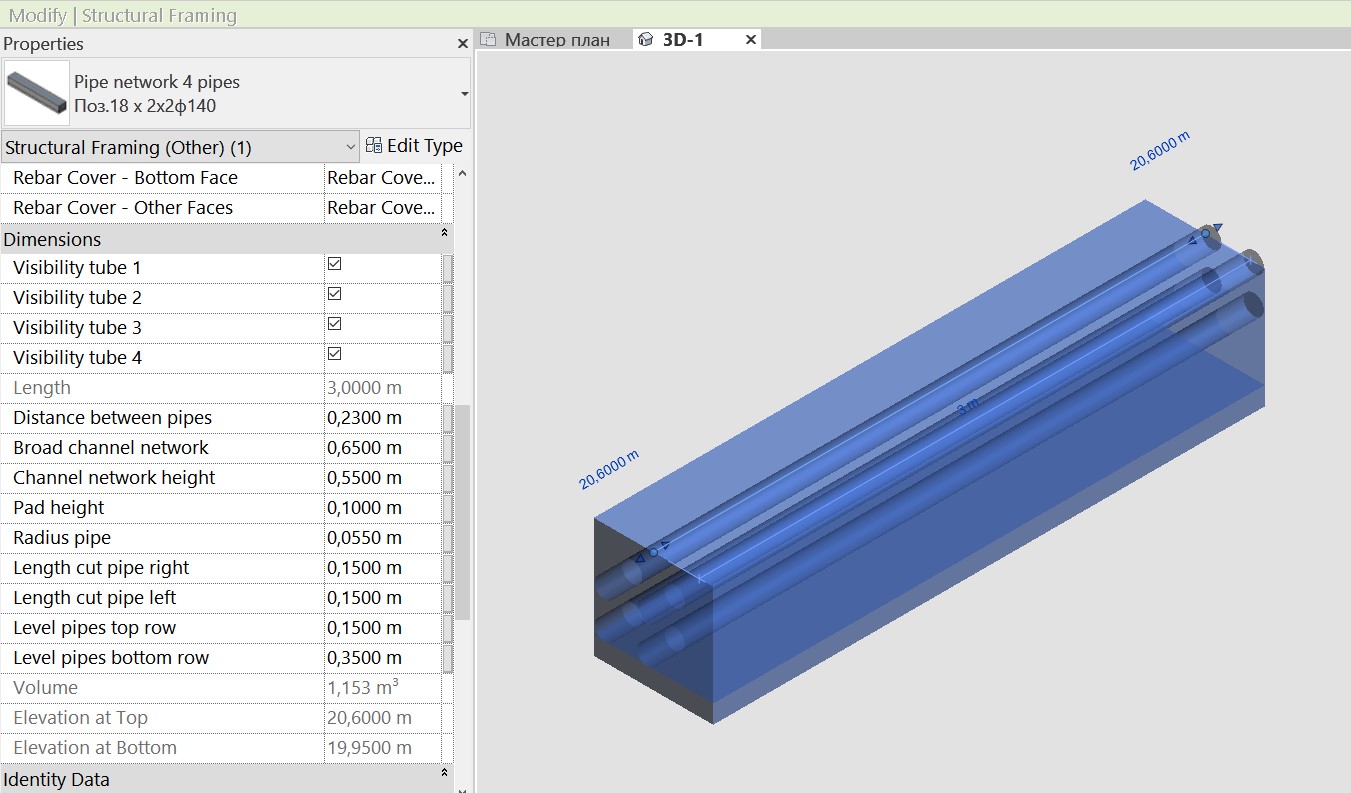Edit Broad channel network value
Viewport: 1351px width, 793px height.
pos(383,448)
